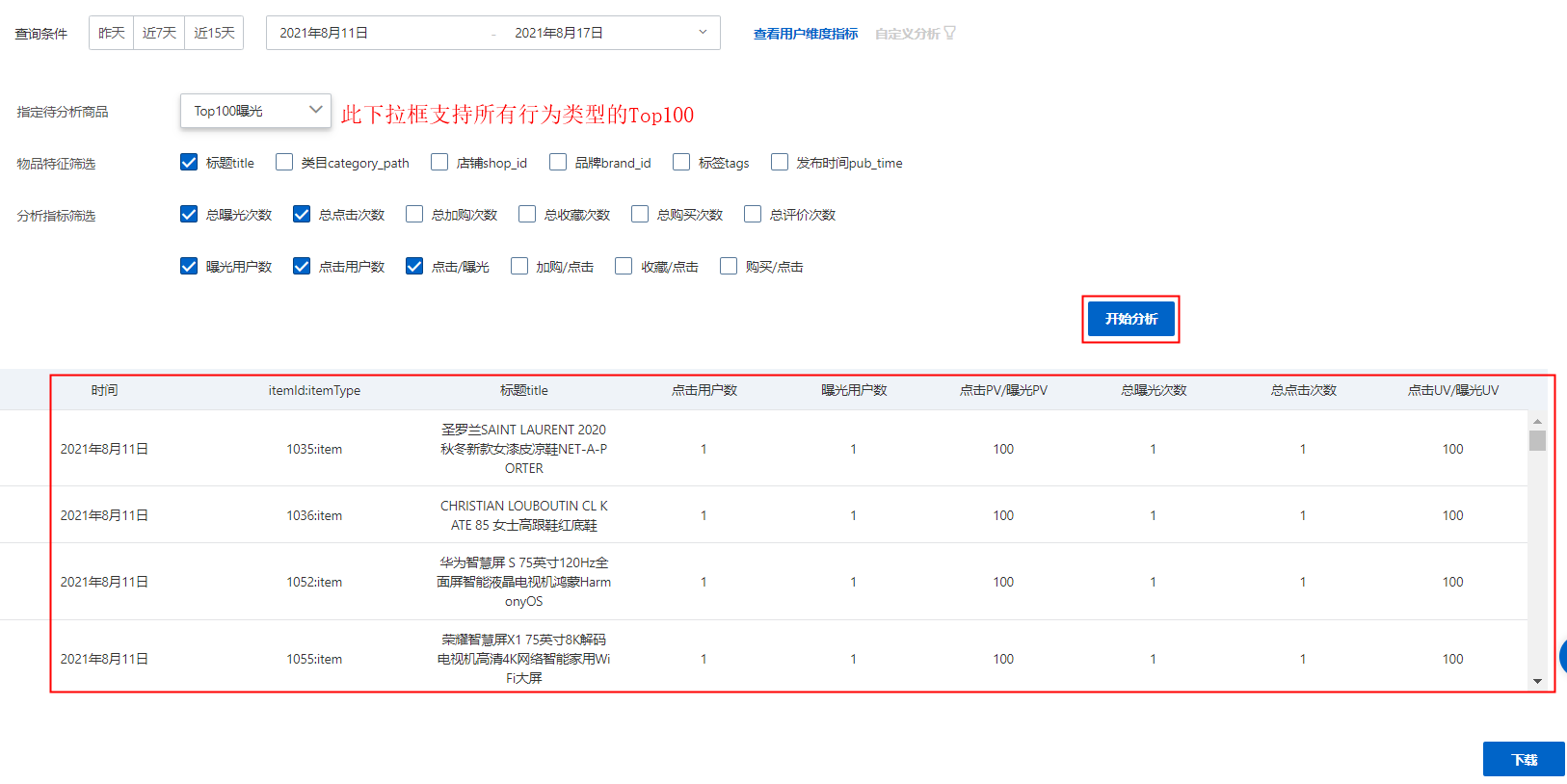The image size is (1567, 784).
Task: Click the 自定义分析 link
Action: 907,34
